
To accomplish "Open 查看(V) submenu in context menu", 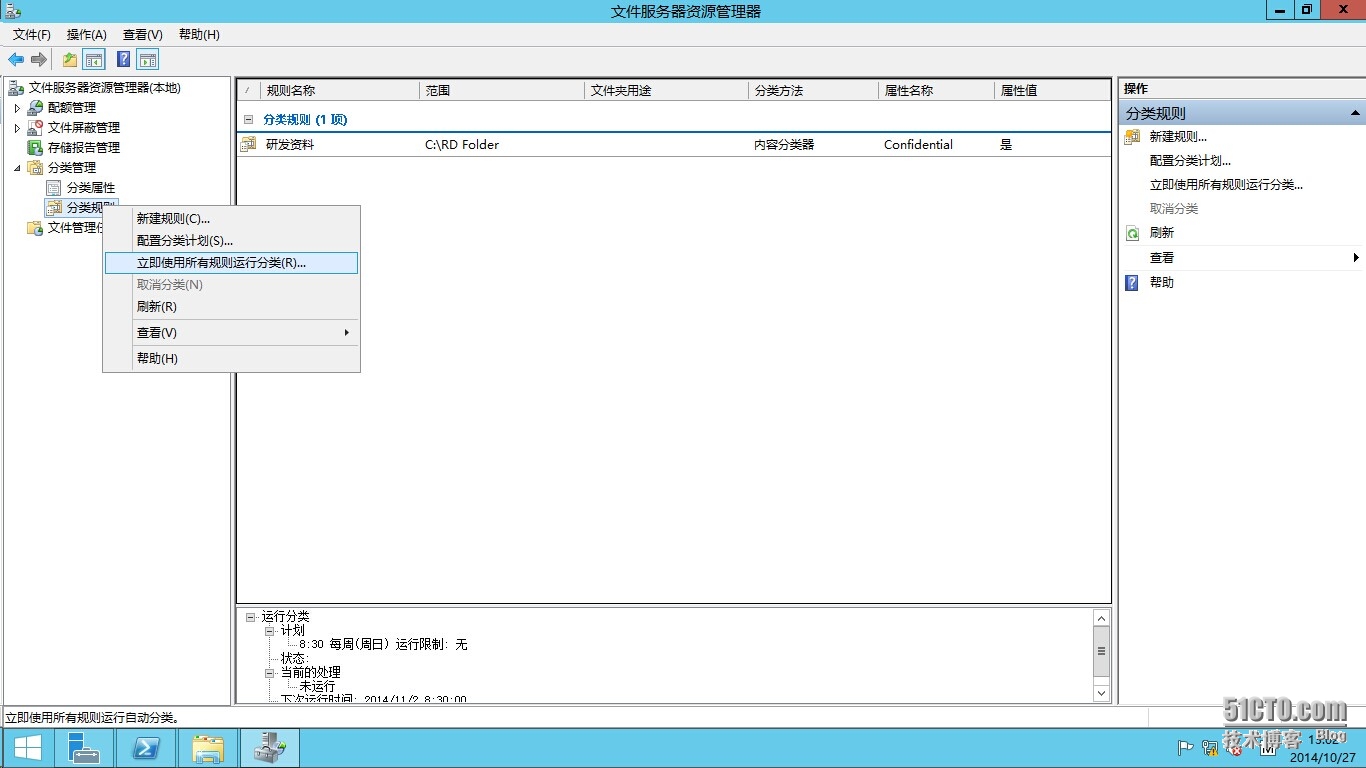I will coord(231,333).
